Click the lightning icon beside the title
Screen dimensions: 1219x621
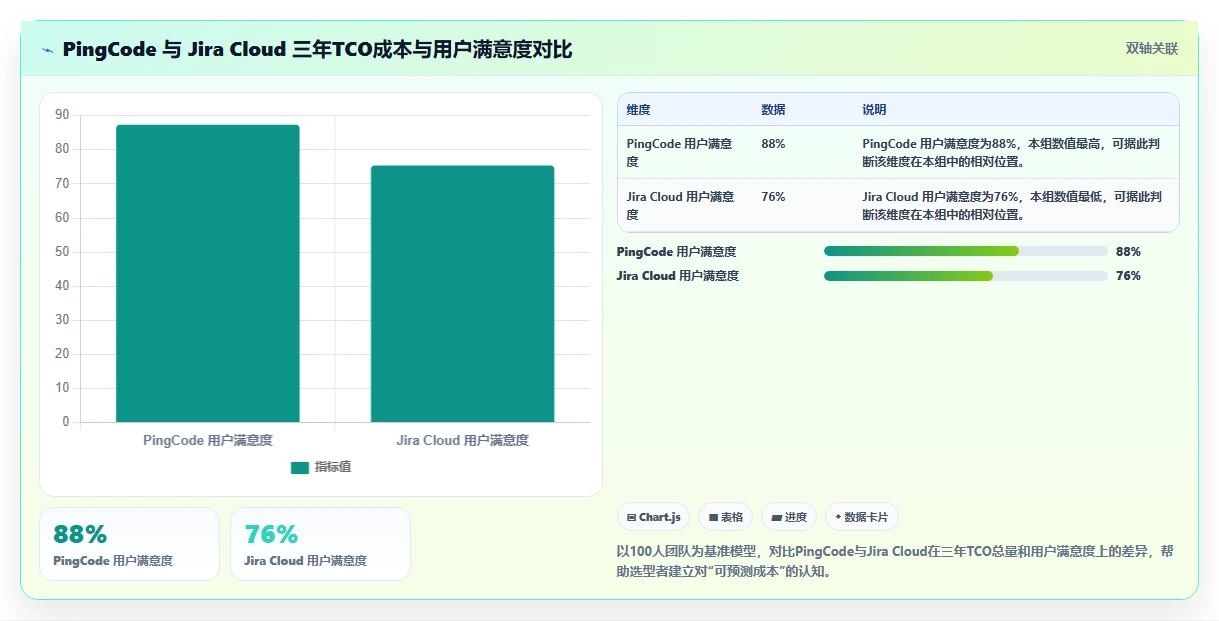(x=47, y=50)
